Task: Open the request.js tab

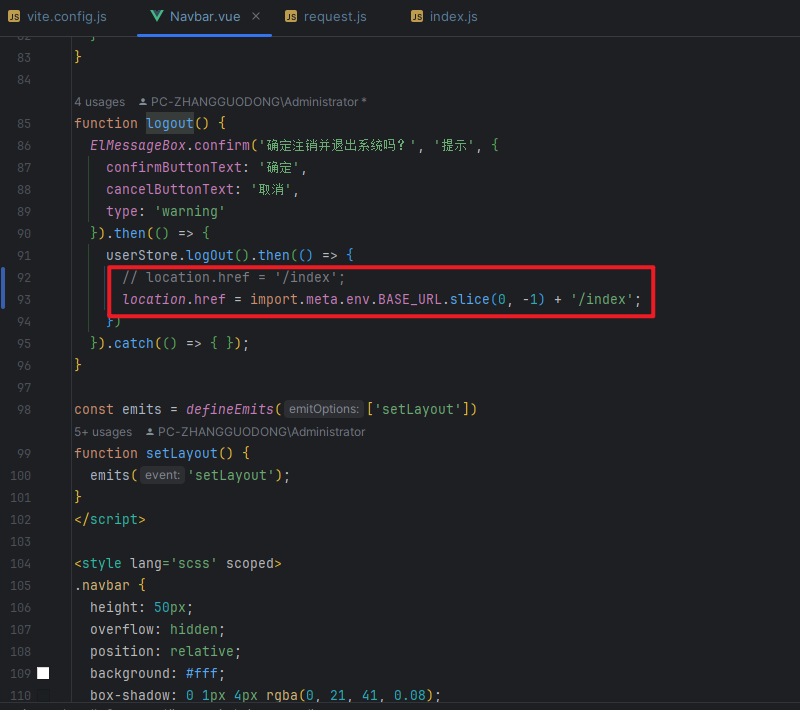Action: click(x=326, y=16)
